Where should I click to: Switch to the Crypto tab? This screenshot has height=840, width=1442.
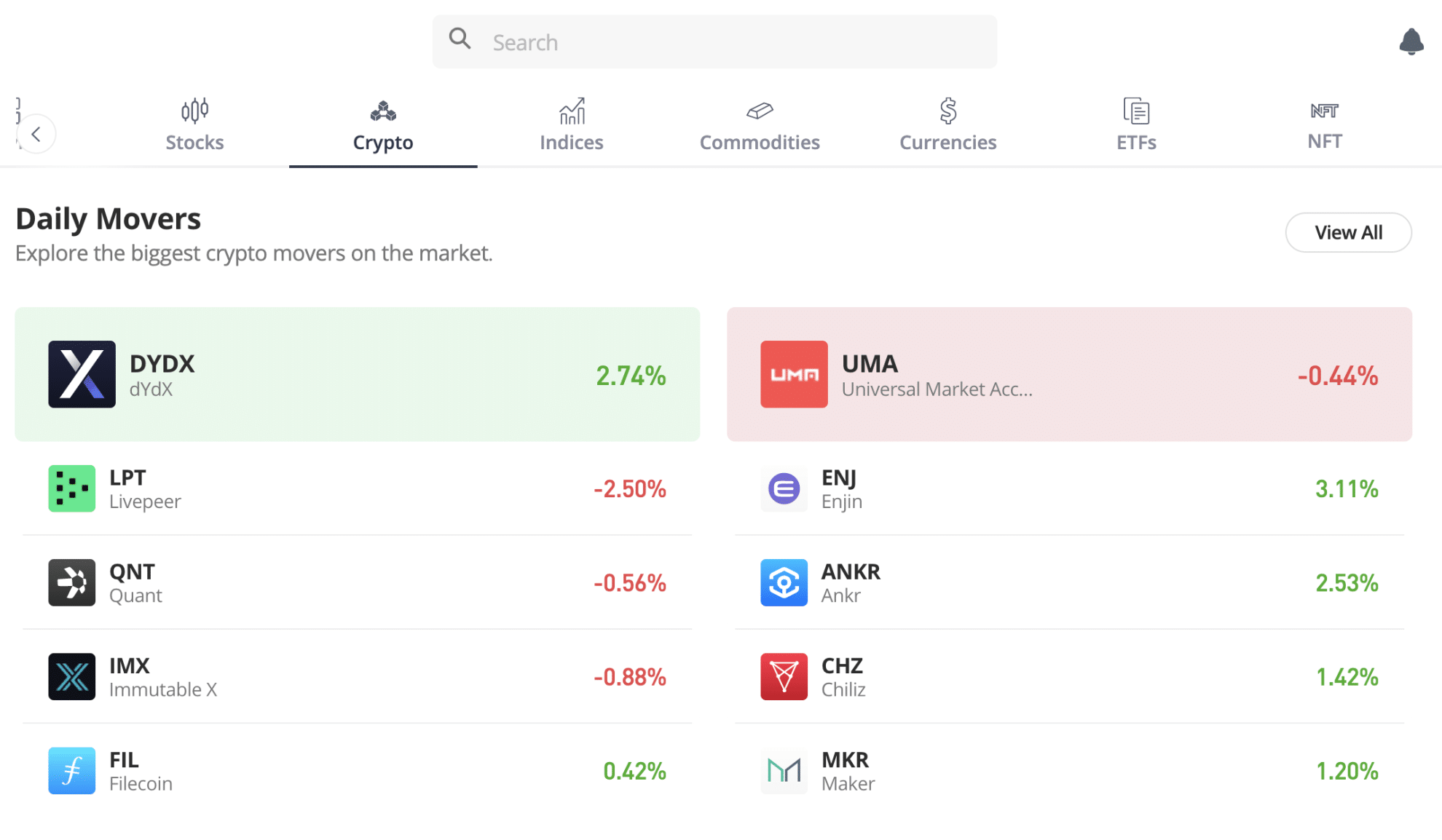coord(383,126)
